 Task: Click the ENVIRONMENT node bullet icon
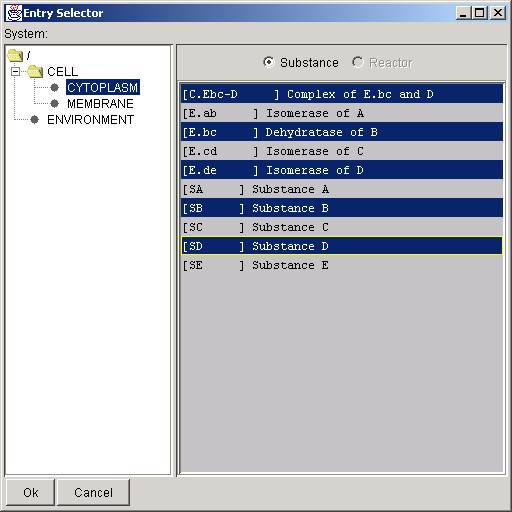pos(34,120)
